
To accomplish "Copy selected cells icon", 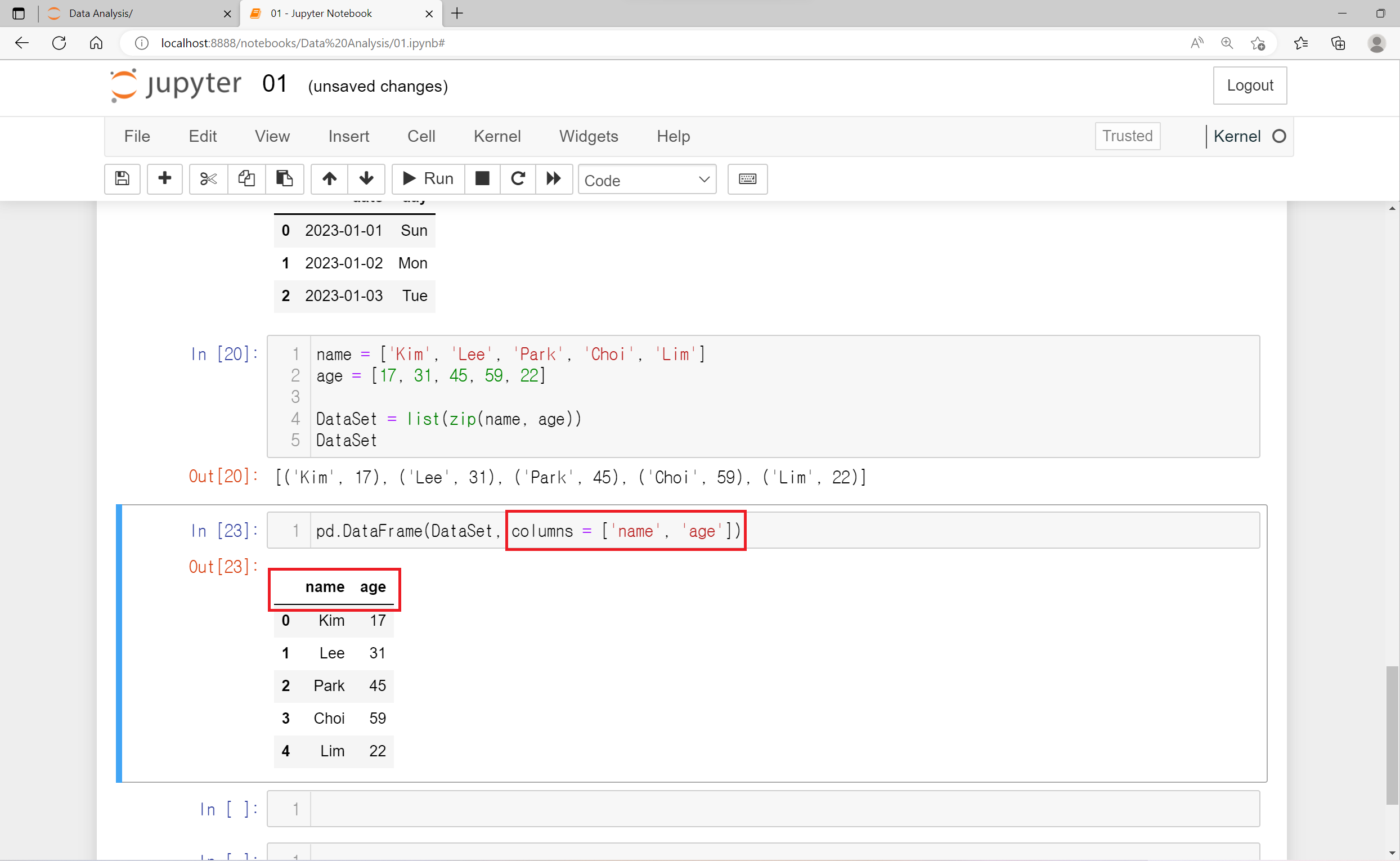I will pos(246,179).
